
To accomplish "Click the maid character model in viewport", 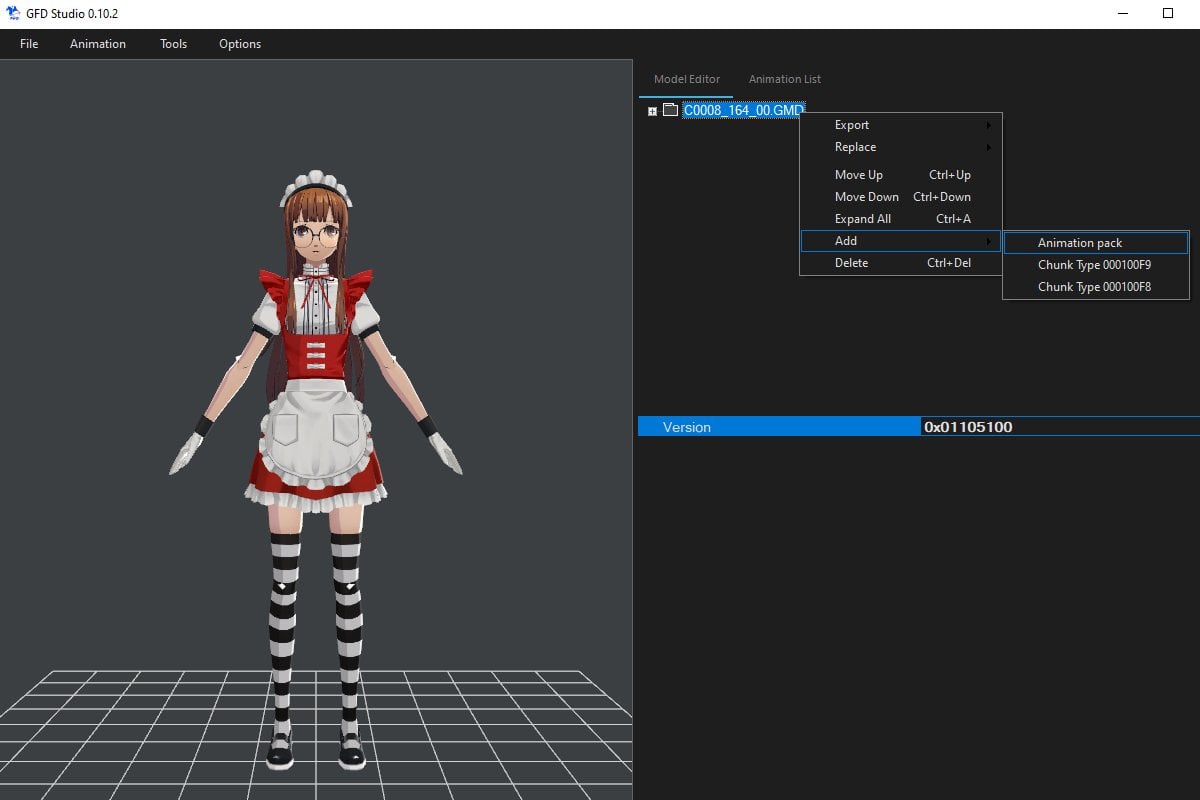I will pyautogui.click(x=316, y=468).
